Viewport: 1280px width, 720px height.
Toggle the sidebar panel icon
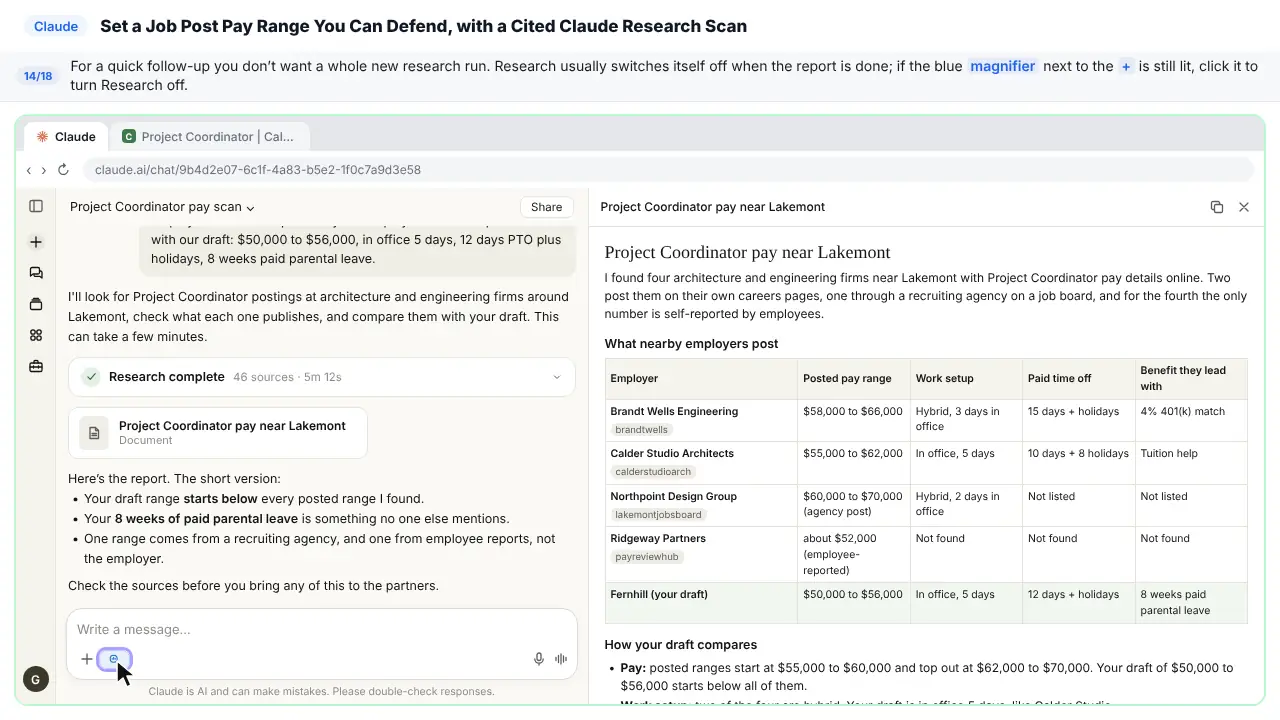pos(36,206)
